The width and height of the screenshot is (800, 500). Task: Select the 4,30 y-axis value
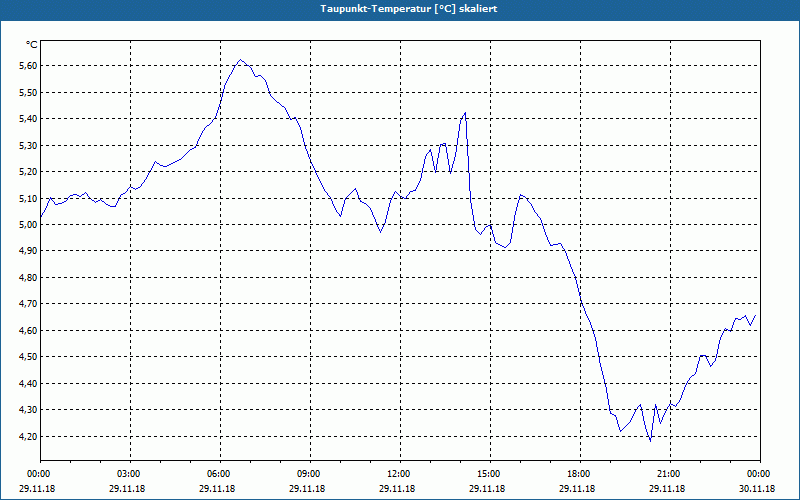tap(29, 410)
